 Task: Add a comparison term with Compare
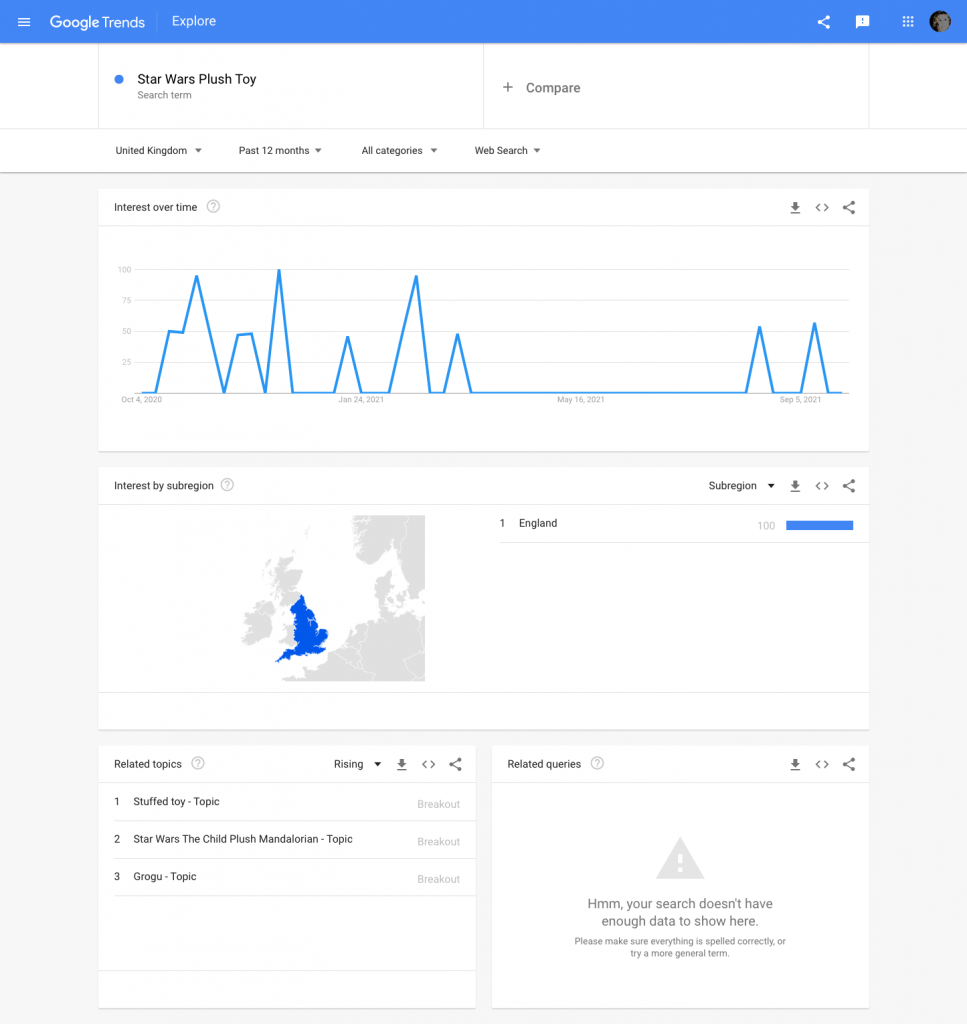[x=541, y=88]
